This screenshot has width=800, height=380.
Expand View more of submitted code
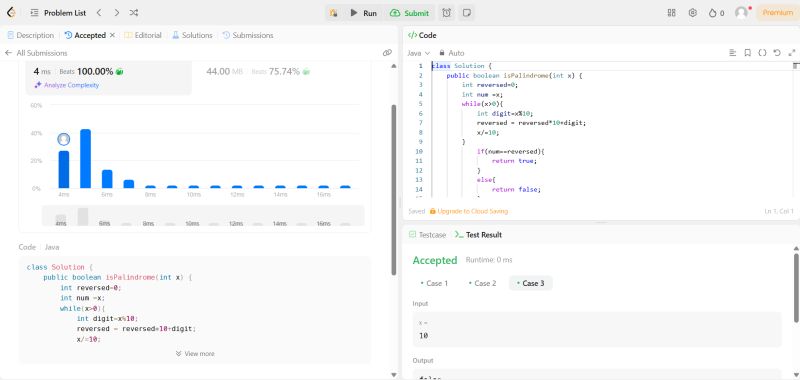195,353
